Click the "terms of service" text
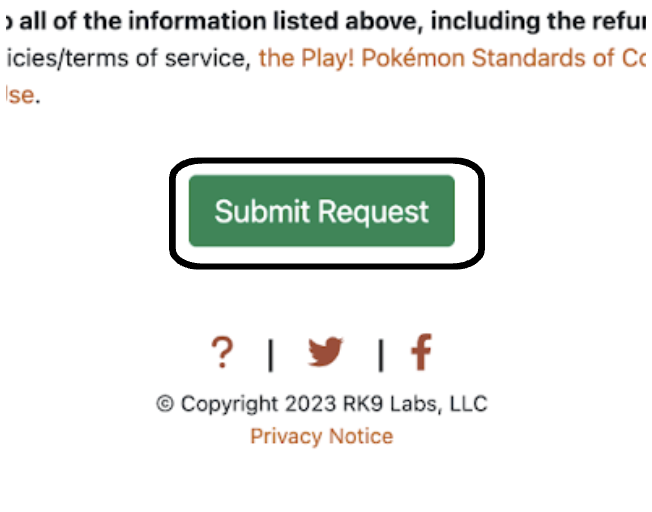This screenshot has width=652, height=512. point(170,58)
